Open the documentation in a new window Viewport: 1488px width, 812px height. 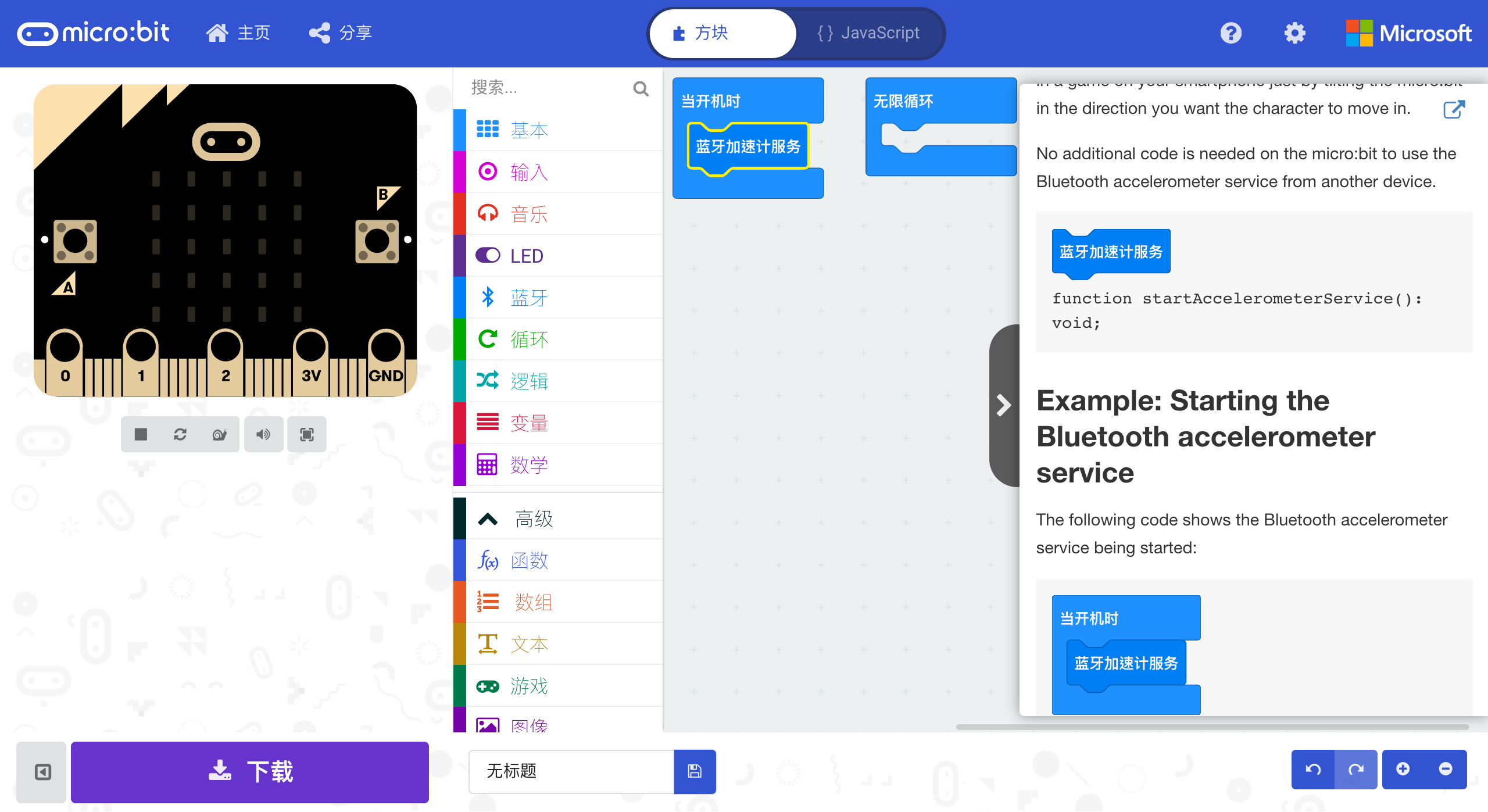[1454, 109]
